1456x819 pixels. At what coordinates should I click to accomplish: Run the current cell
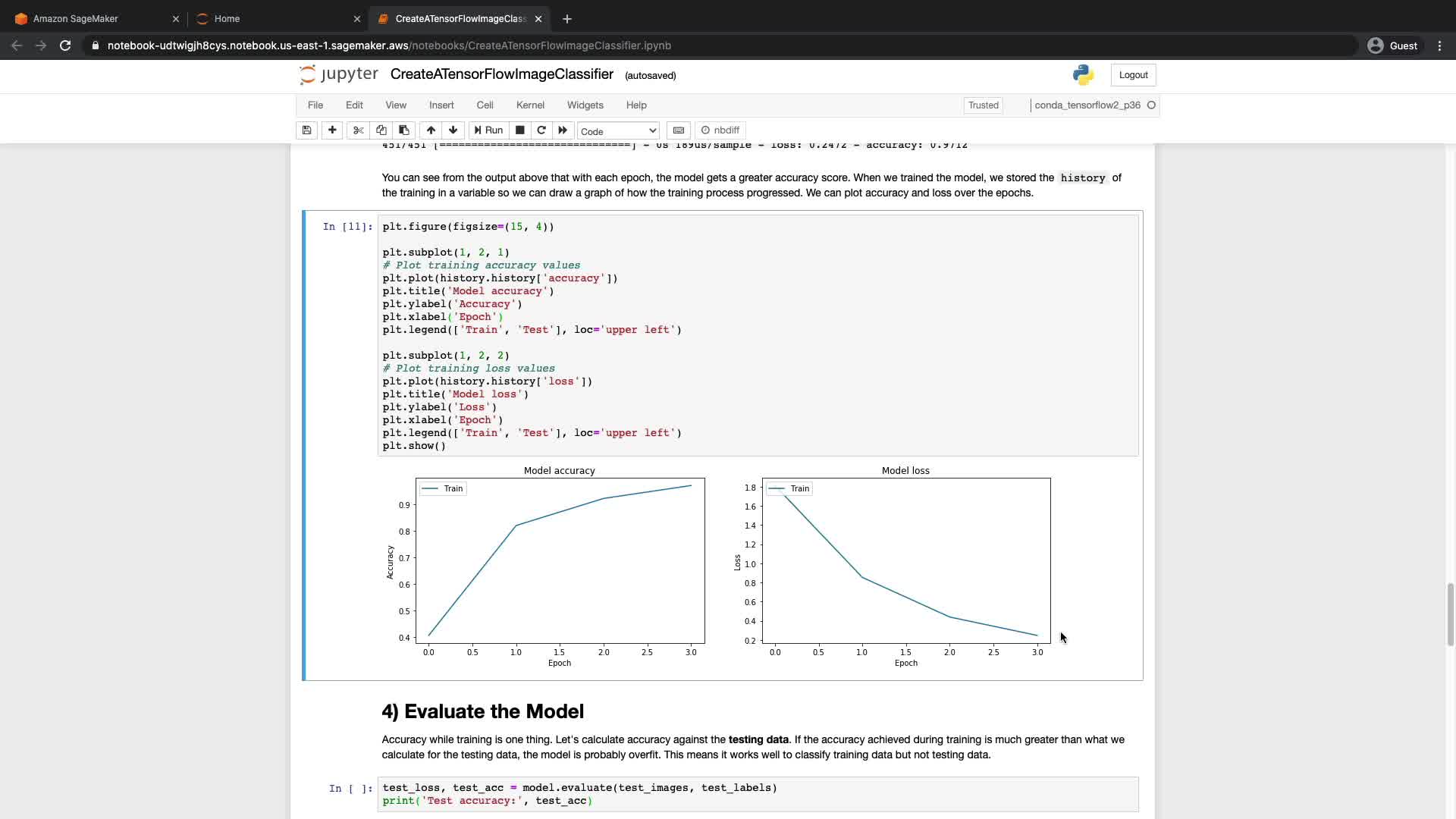[488, 130]
